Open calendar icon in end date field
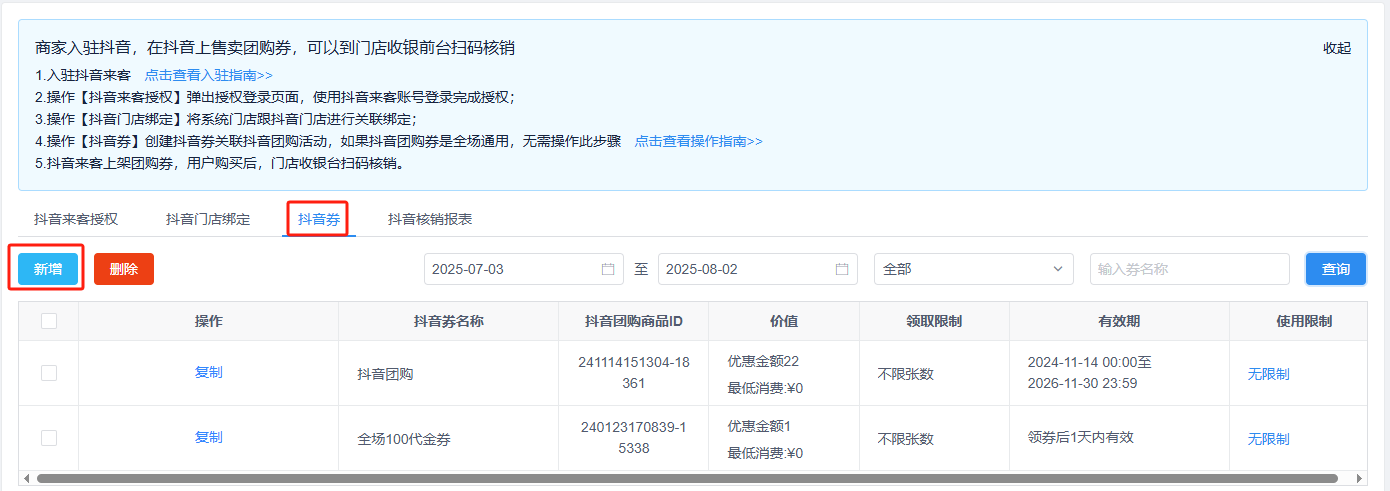This screenshot has width=1390, height=491. pos(842,269)
